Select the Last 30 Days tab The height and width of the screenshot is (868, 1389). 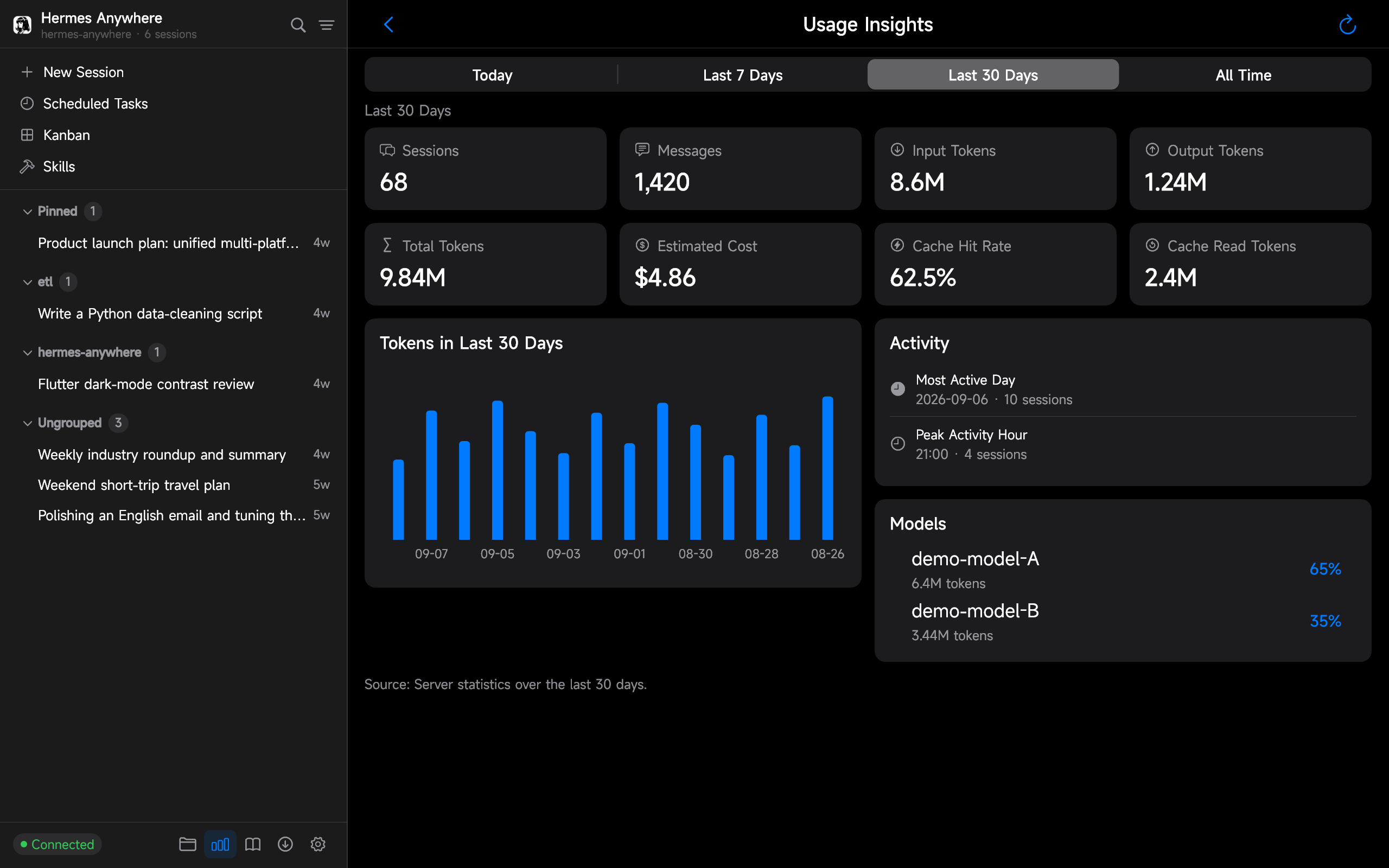tap(993, 75)
